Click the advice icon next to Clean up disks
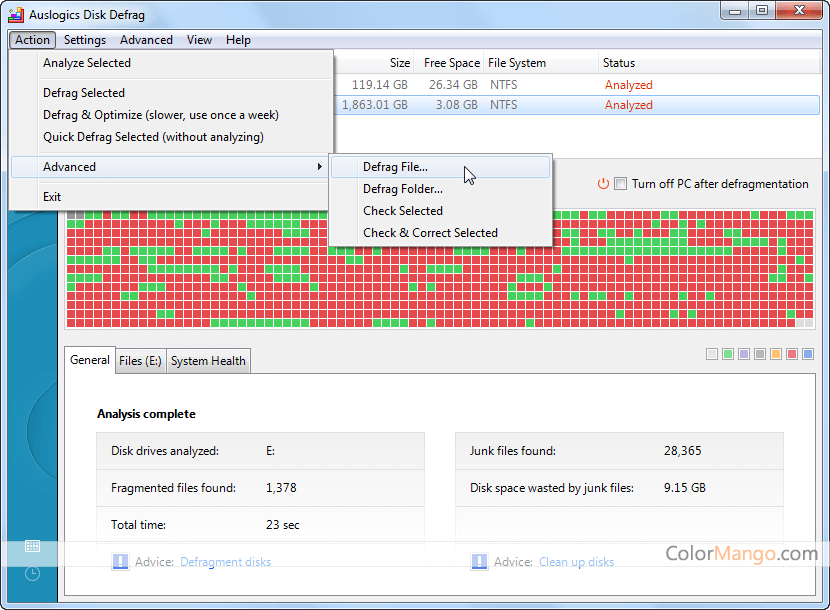The height and width of the screenshot is (610, 830). (x=479, y=561)
